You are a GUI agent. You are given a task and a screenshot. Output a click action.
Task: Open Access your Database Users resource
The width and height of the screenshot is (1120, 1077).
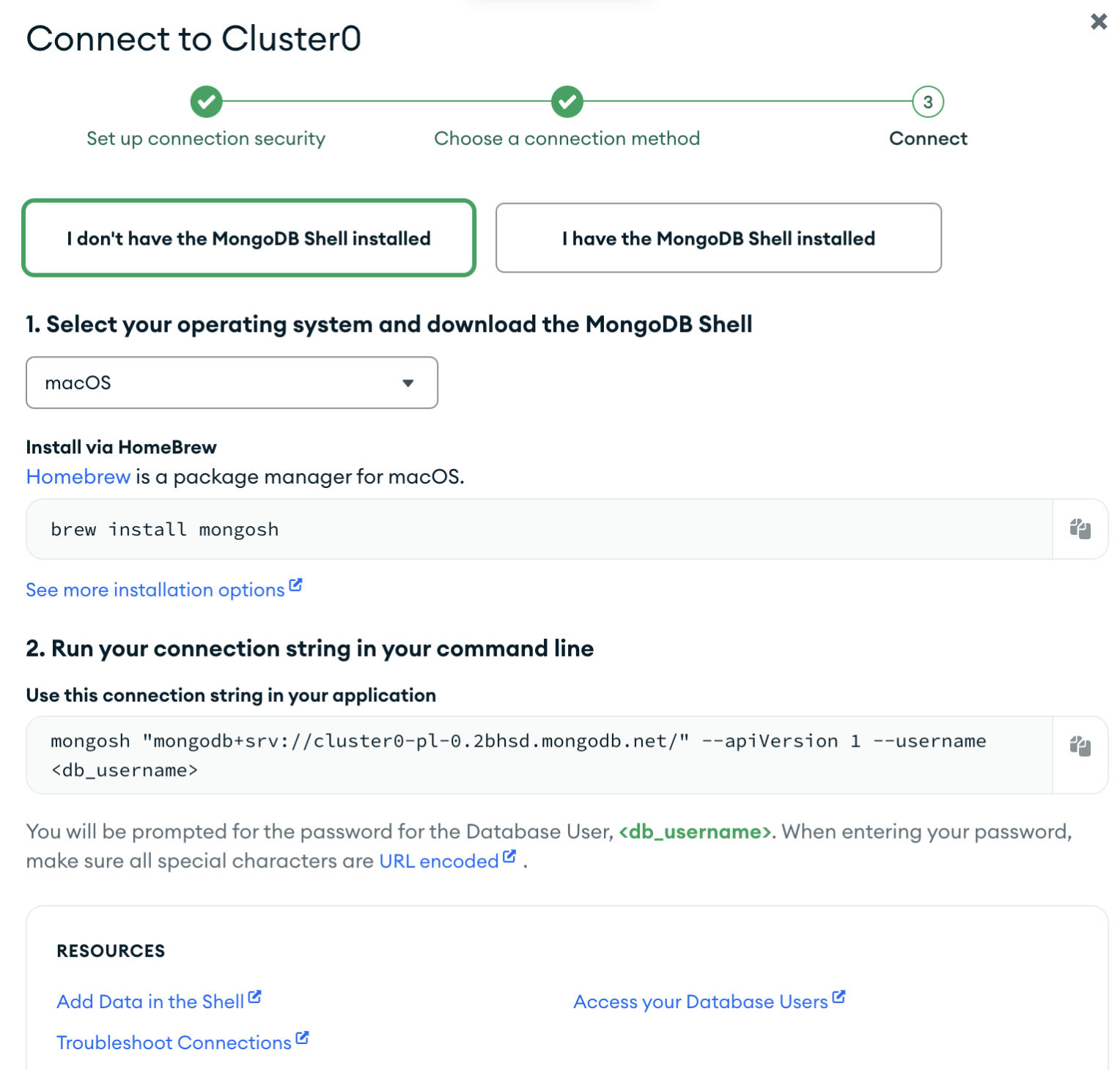(x=701, y=1002)
